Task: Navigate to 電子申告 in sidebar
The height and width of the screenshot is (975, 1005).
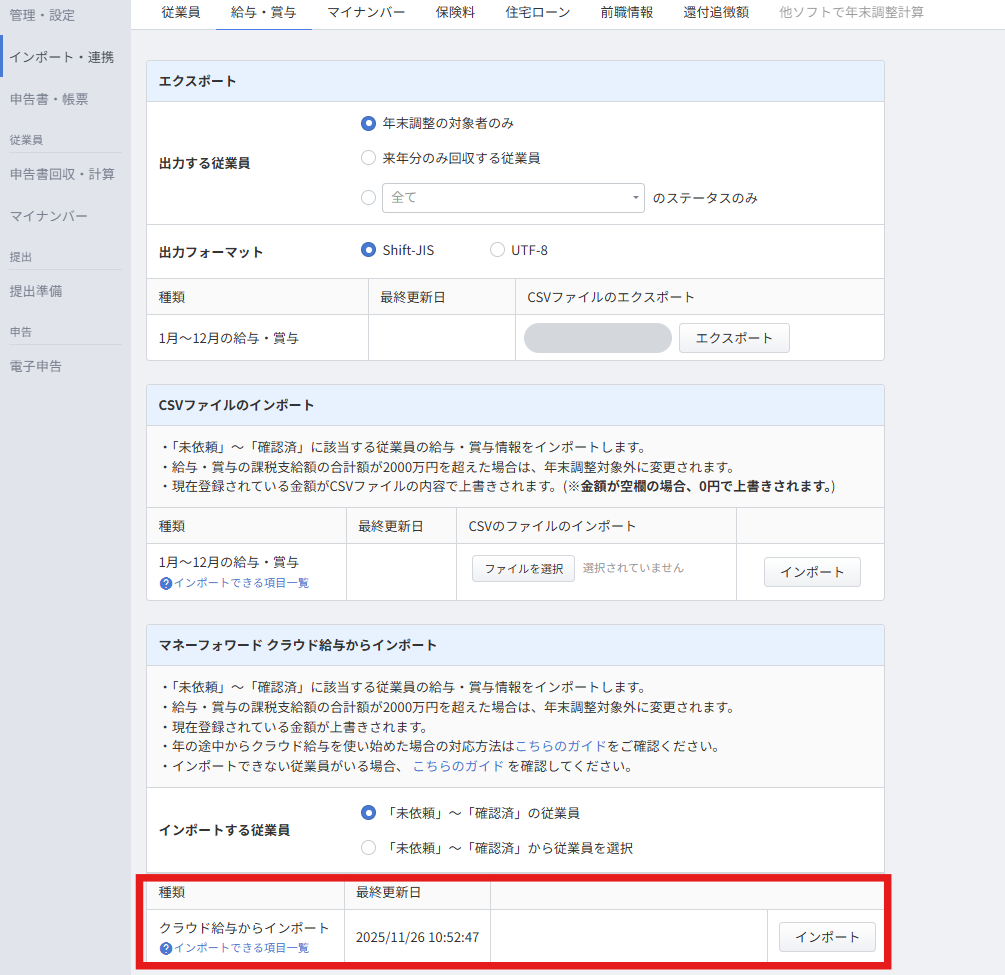Action: [x=35, y=366]
